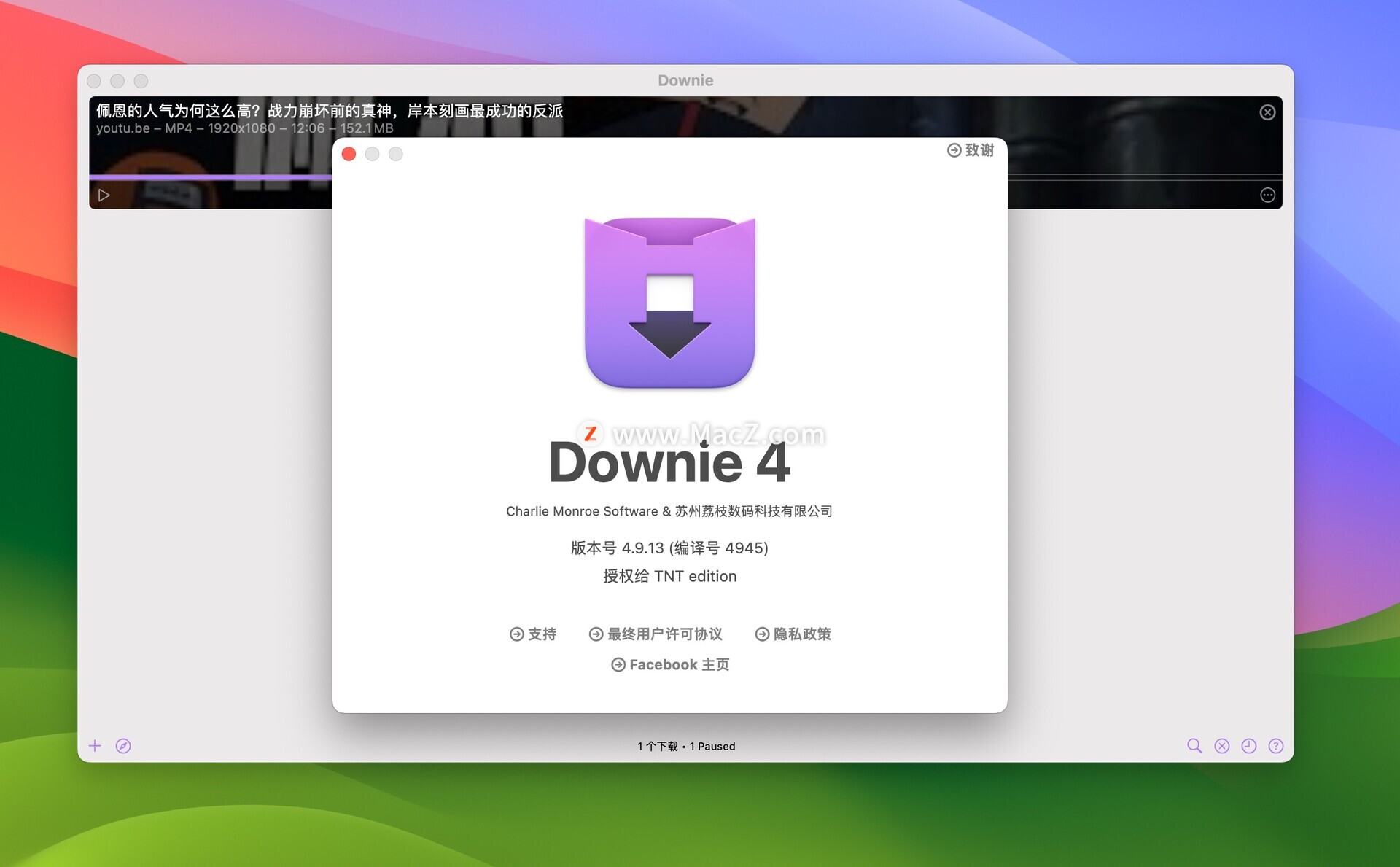
Task: Open the download's more options ellipsis
Action: (x=1267, y=195)
